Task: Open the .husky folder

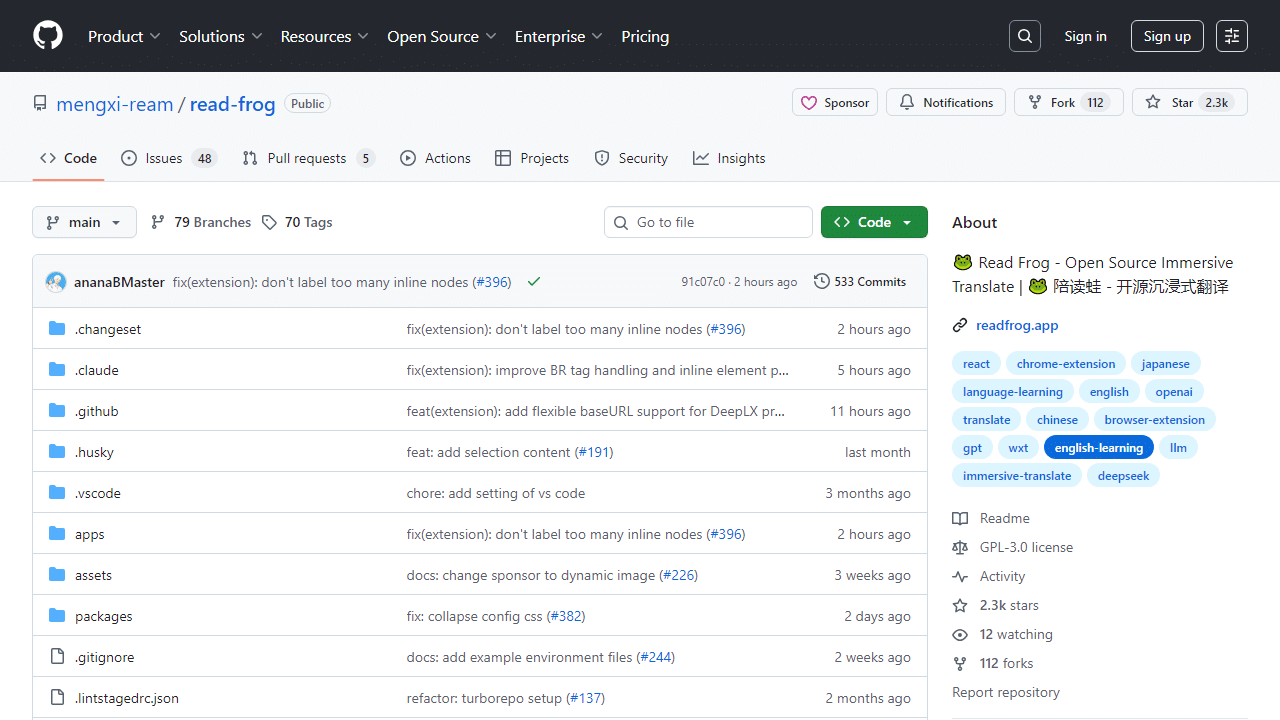Action: click(x=94, y=452)
